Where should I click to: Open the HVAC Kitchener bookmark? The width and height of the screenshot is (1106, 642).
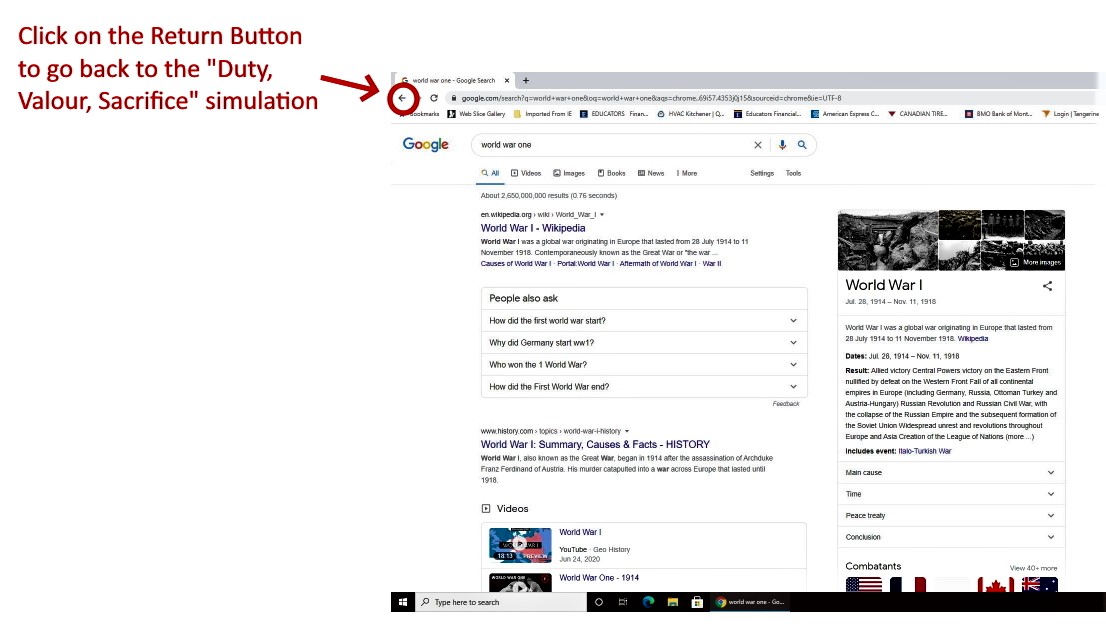pos(691,114)
